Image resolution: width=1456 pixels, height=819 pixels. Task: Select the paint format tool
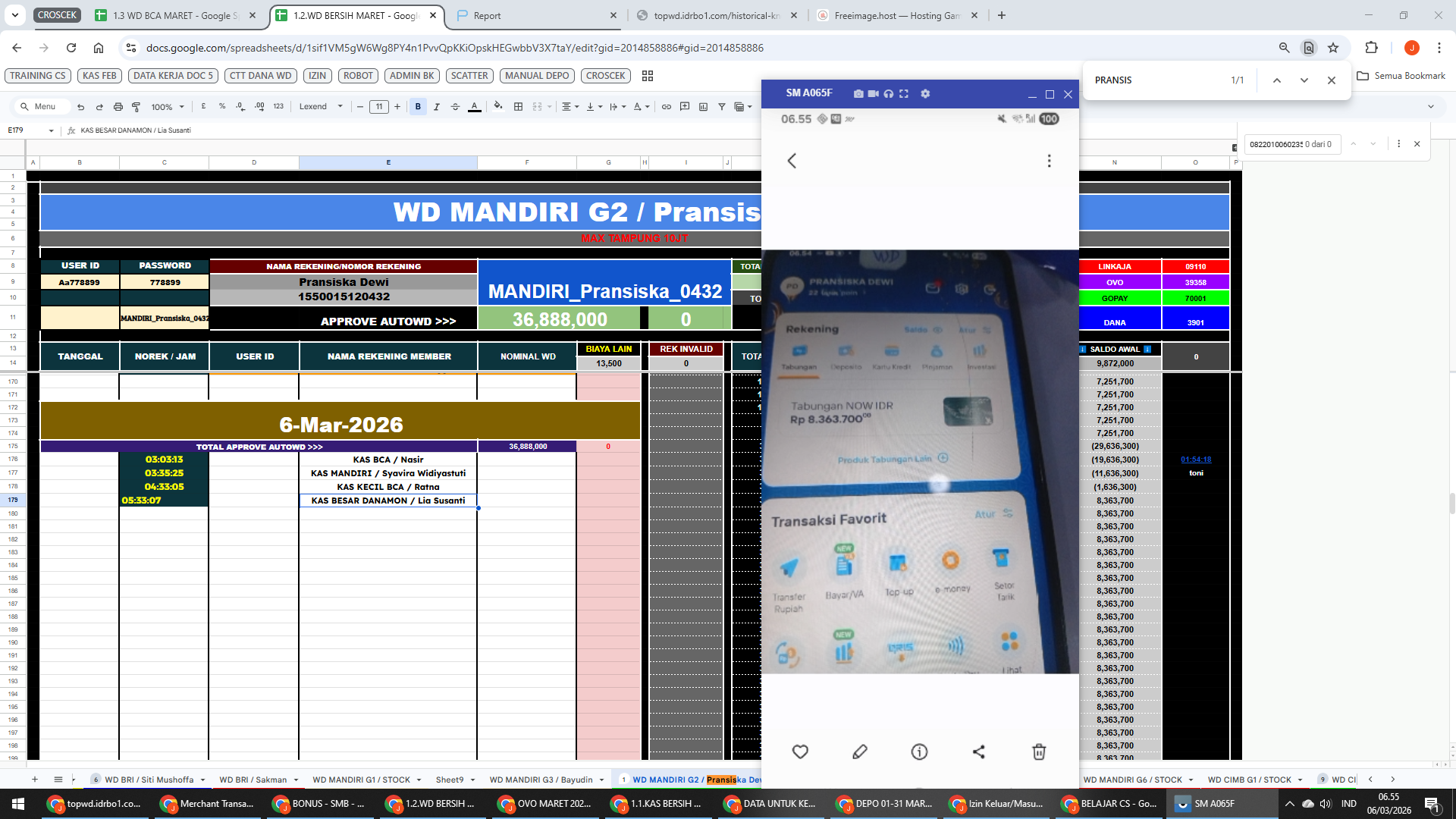pos(136,107)
